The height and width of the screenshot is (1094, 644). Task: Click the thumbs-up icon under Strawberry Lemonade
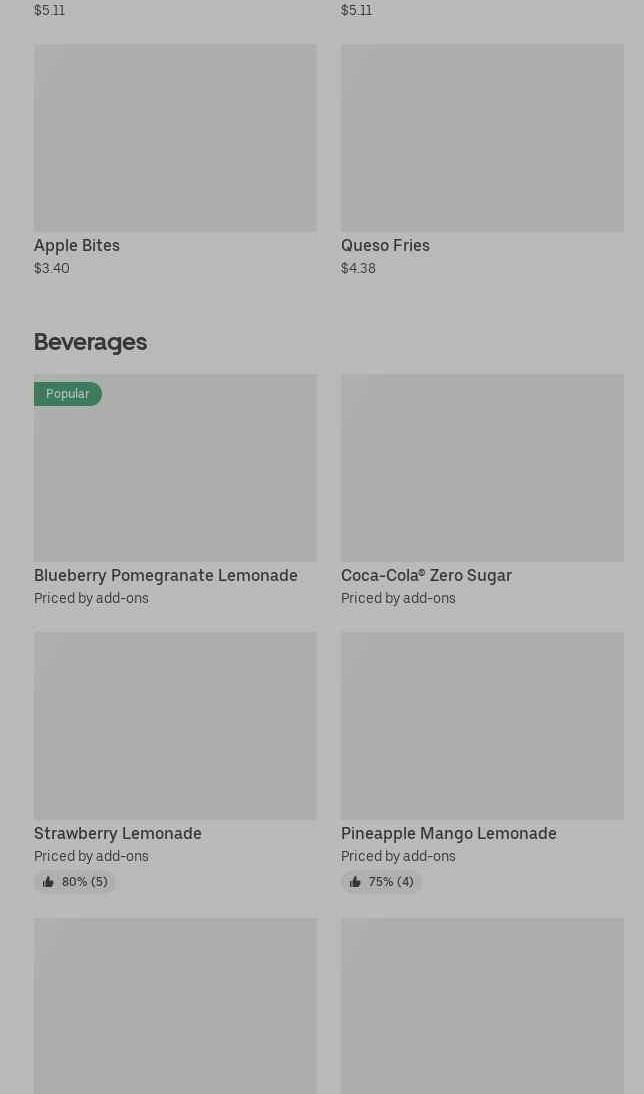(x=48, y=882)
